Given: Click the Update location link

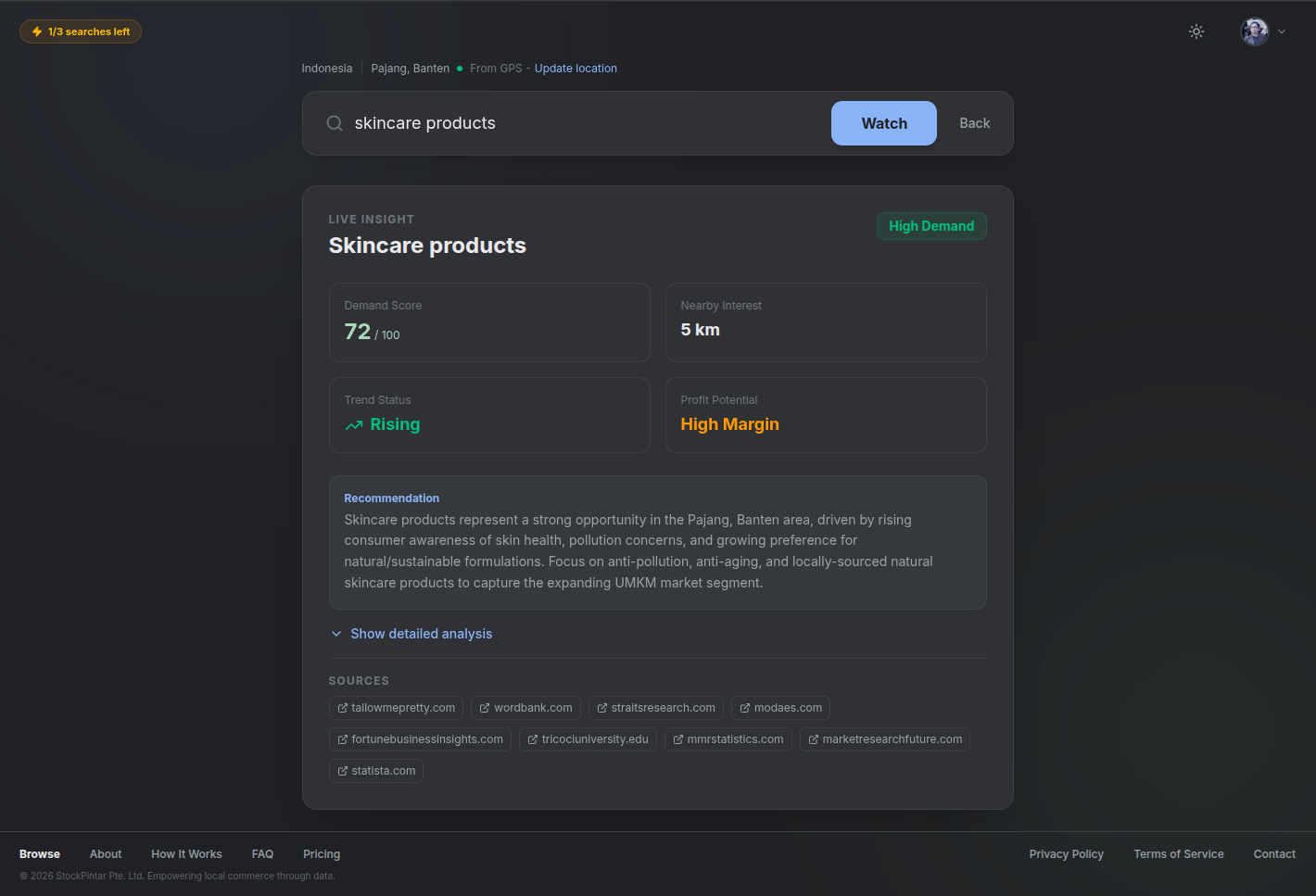Looking at the screenshot, I should (x=576, y=69).
